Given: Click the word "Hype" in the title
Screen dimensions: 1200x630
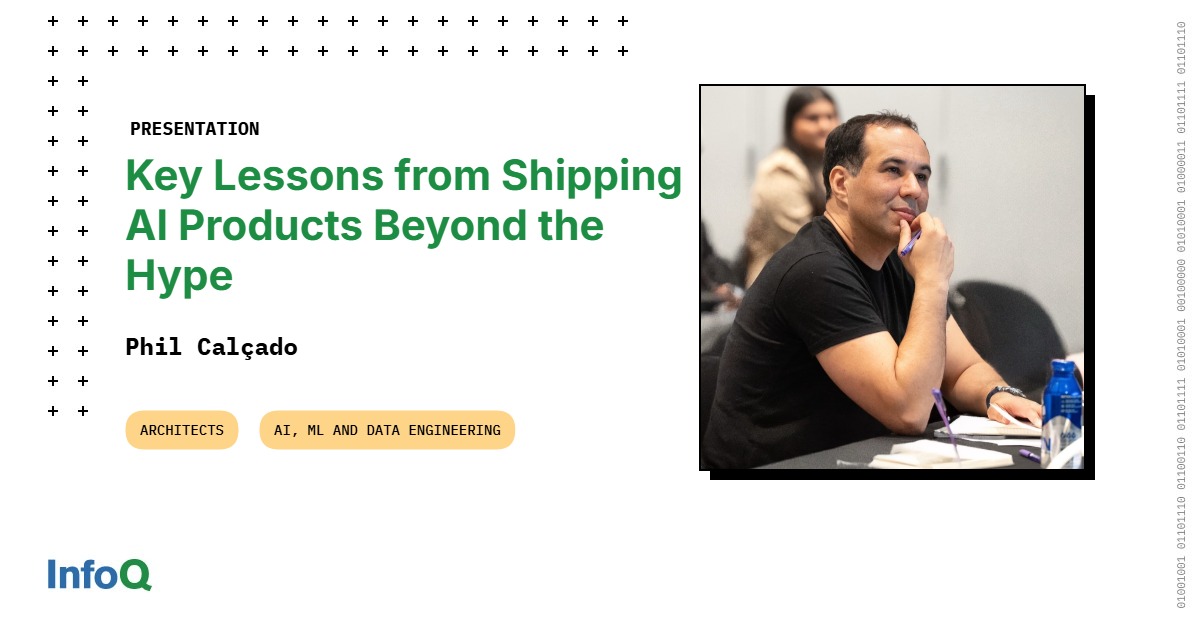Looking at the screenshot, I should (179, 276).
